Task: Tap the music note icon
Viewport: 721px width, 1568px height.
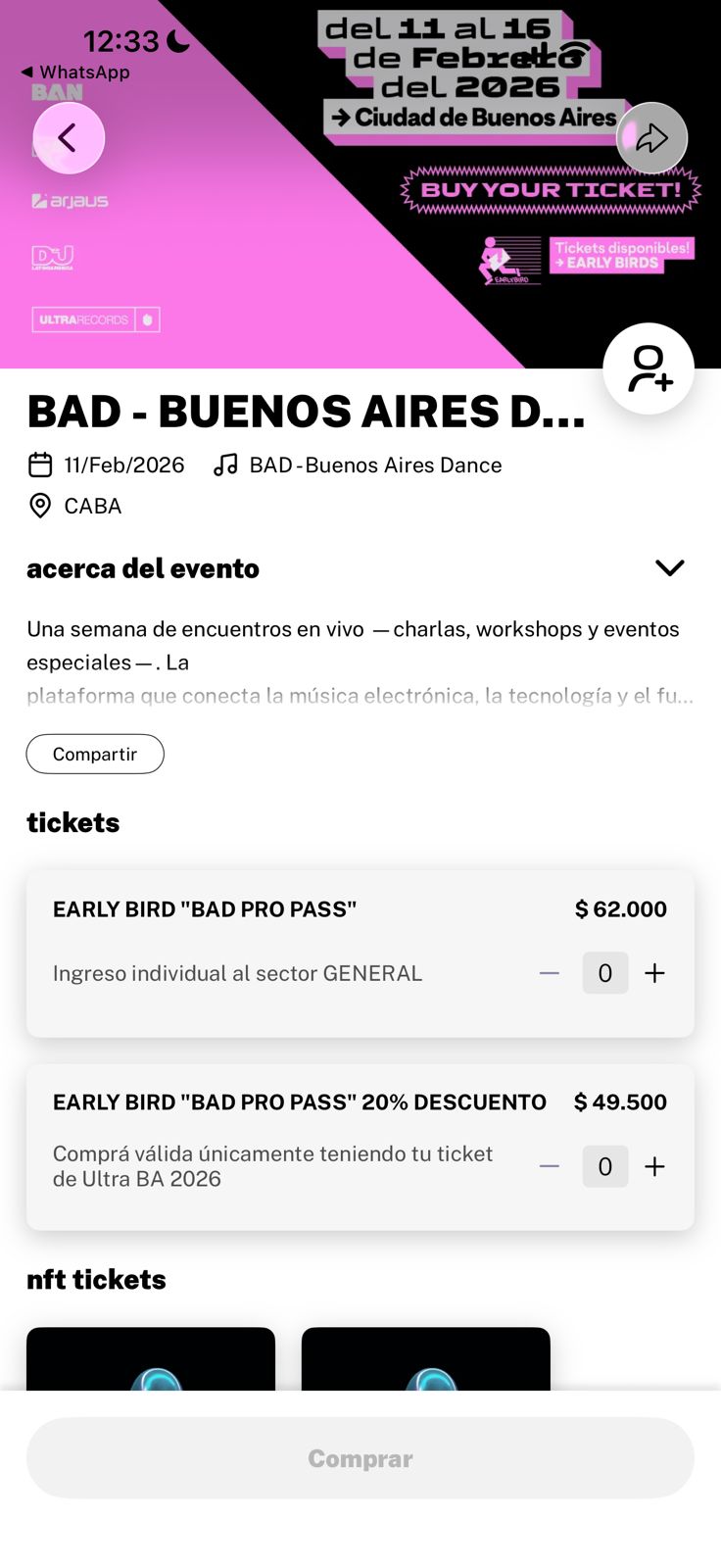Action: click(x=226, y=465)
